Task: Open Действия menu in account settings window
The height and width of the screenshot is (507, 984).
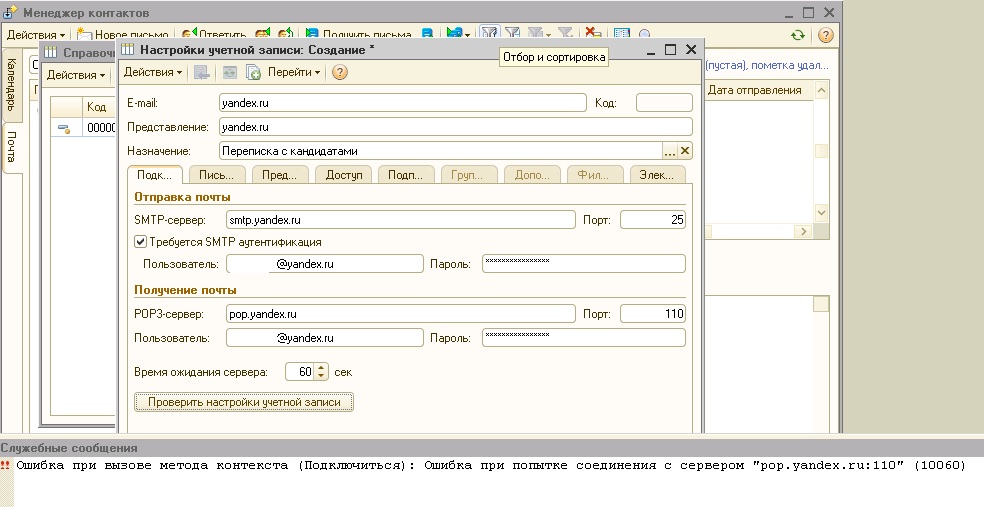Action: (x=152, y=72)
